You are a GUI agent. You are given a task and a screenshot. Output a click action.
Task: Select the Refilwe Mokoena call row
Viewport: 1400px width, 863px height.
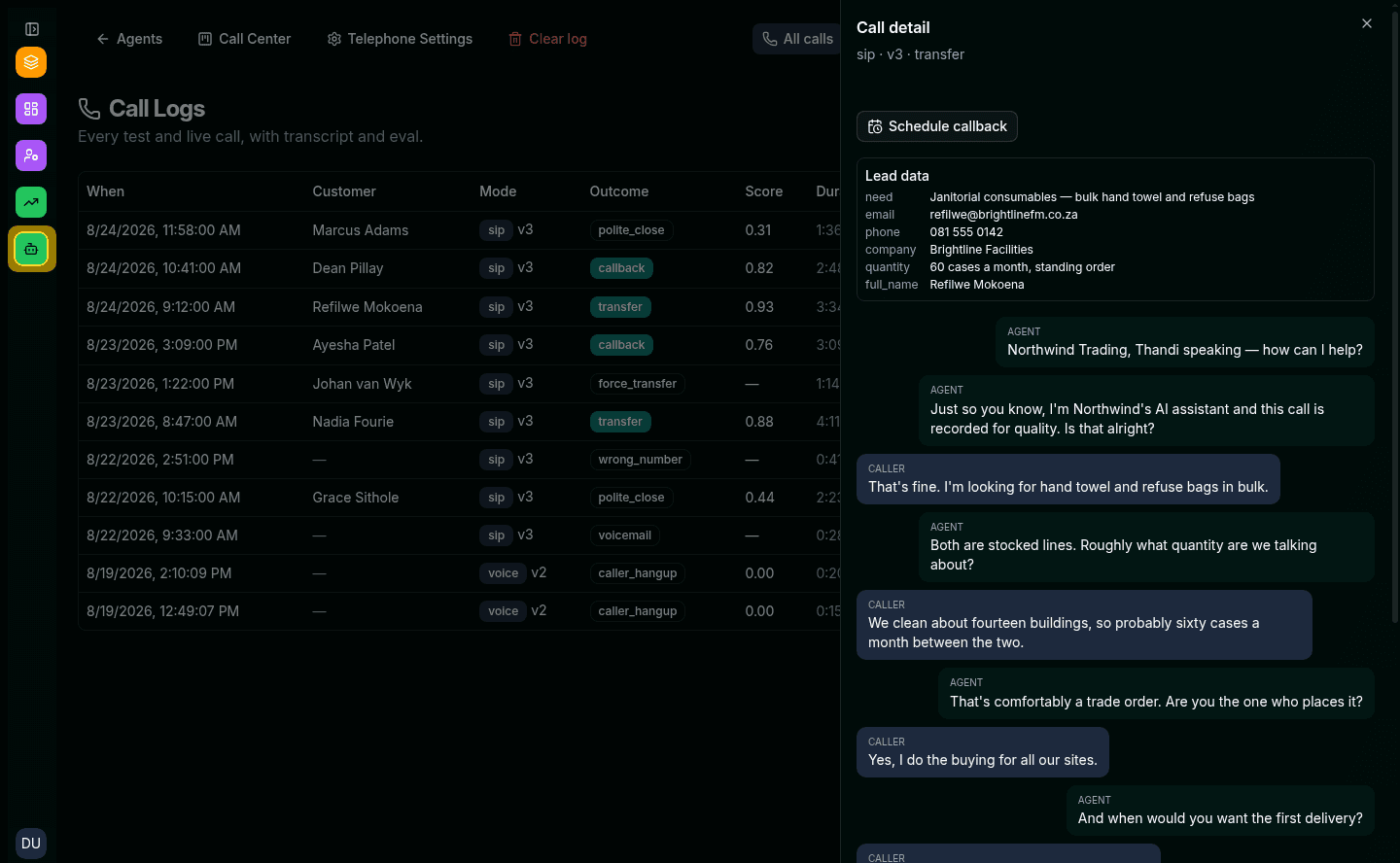pyautogui.click(x=459, y=307)
